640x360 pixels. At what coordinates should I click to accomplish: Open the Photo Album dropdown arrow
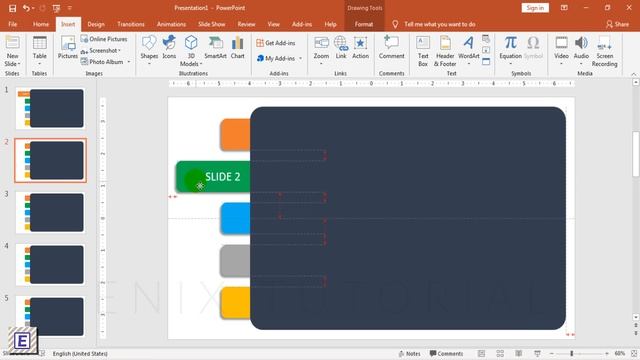click(x=129, y=62)
